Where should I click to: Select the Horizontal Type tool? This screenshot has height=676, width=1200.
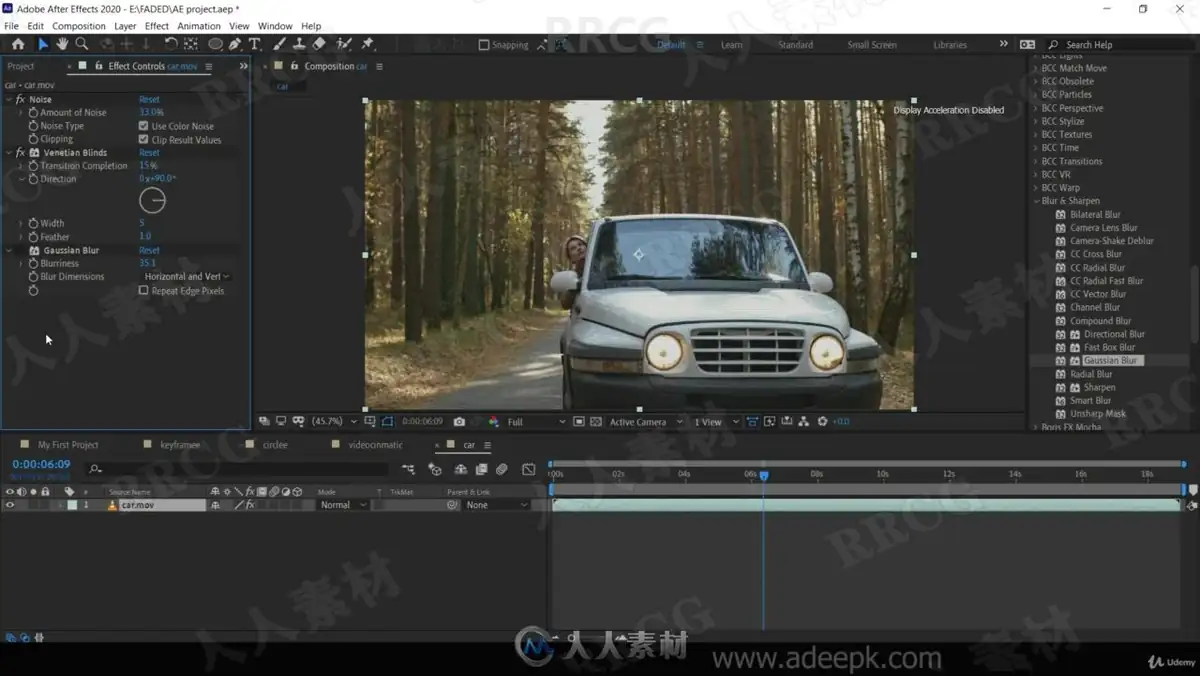(x=255, y=44)
